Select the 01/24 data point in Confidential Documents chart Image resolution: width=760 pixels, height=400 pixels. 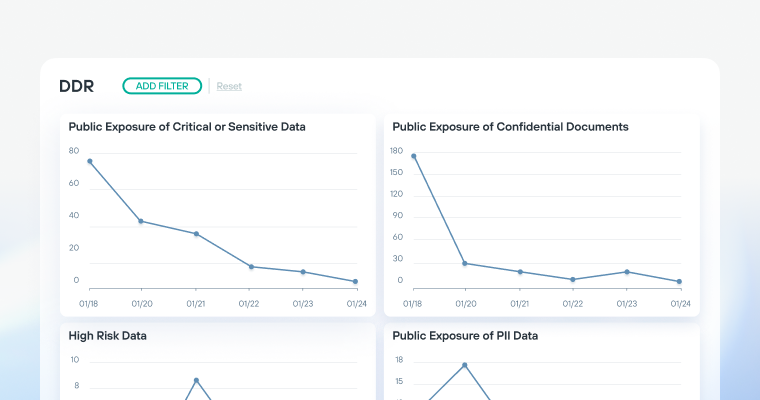coord(679,281)
